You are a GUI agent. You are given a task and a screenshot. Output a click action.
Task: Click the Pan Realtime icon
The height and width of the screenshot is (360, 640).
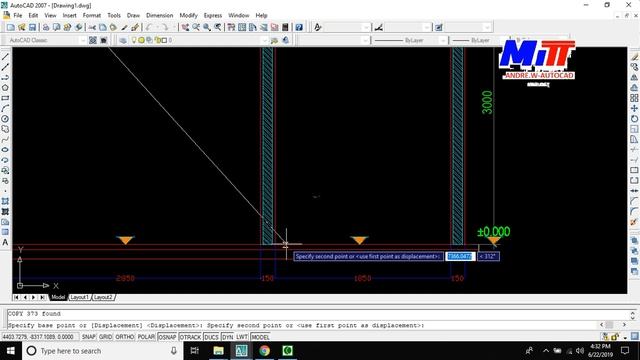185,27
